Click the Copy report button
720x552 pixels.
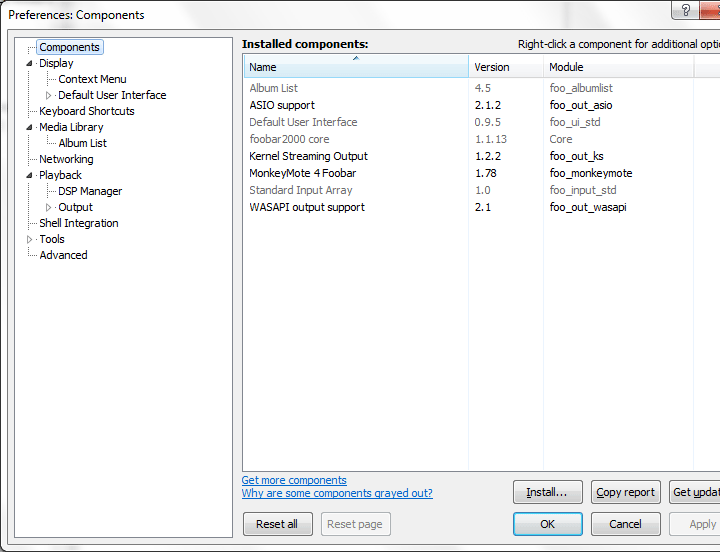625,492
